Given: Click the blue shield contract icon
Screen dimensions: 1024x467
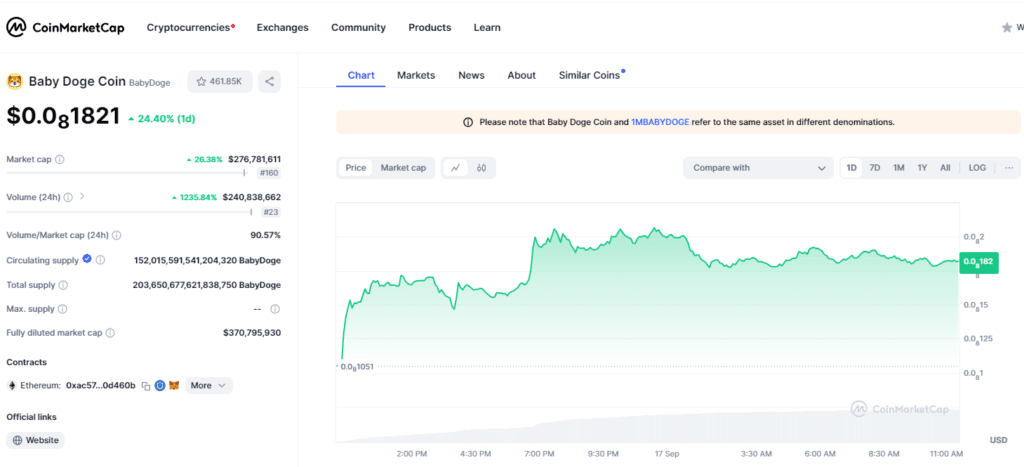Looking at the screenshot, I should coord(160,385).
